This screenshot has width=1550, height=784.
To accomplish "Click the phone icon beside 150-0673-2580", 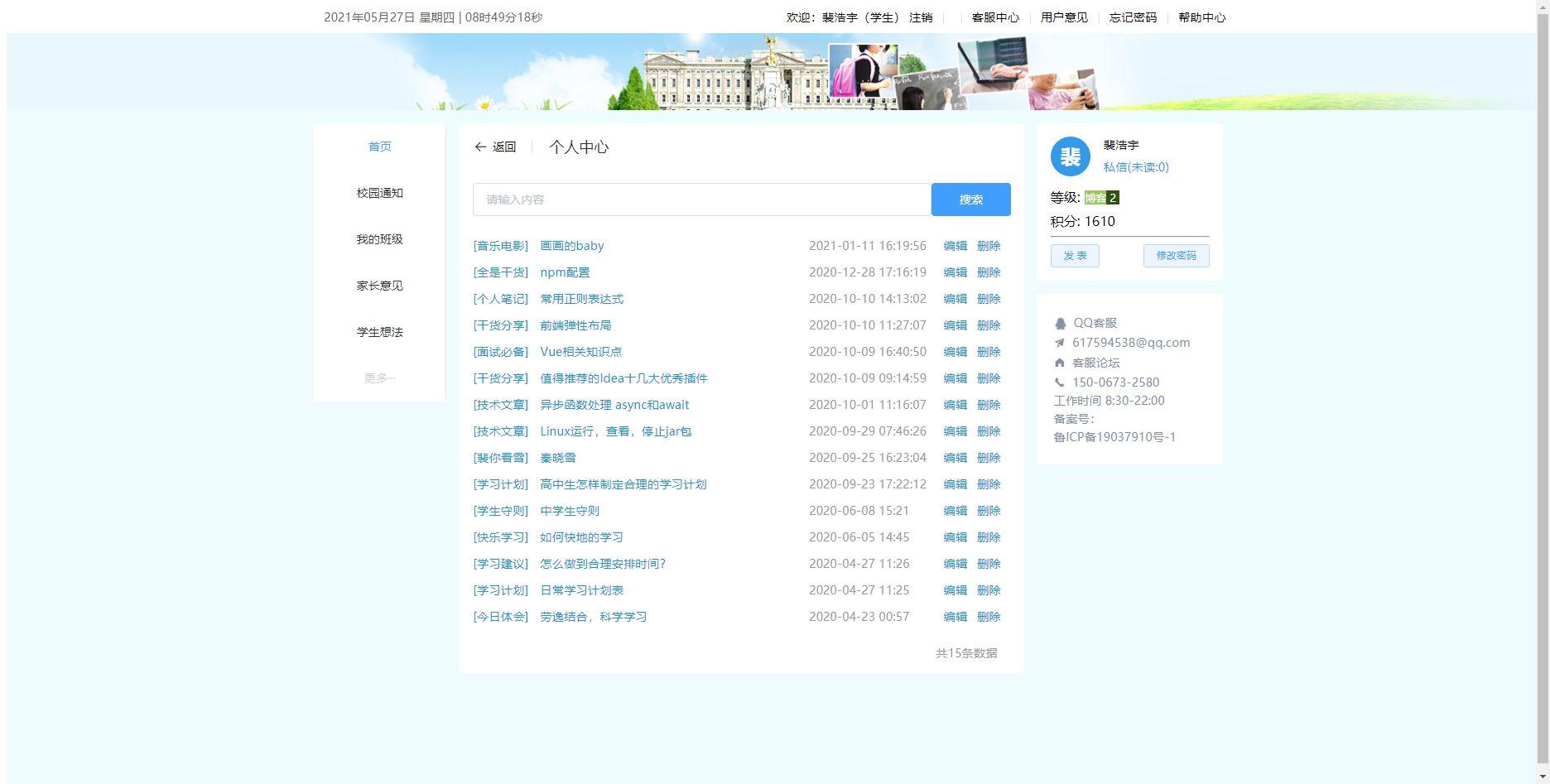I will tap(1059, 382).
